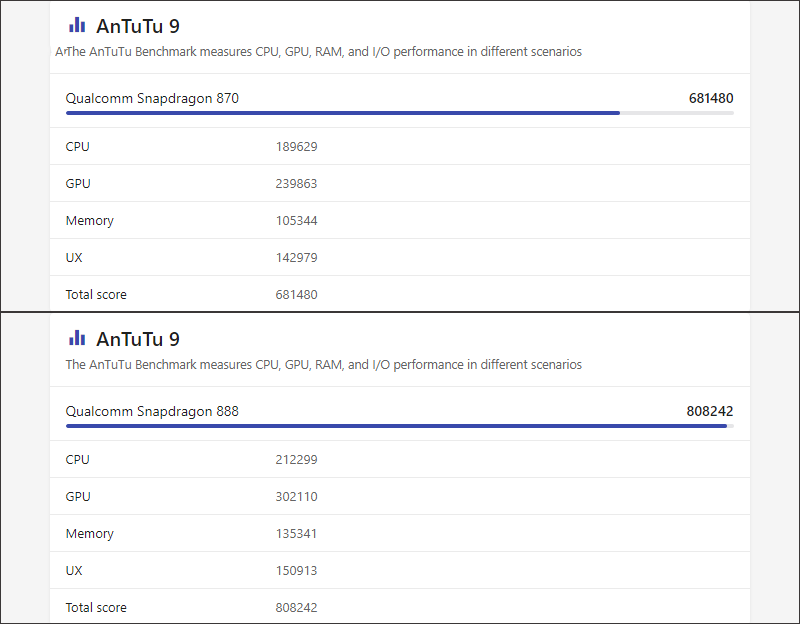This screenshot has width=800, height=624.
Task: Click the bottom AnTuTu 9 bar-chart icon
Action: click(77, 338)
